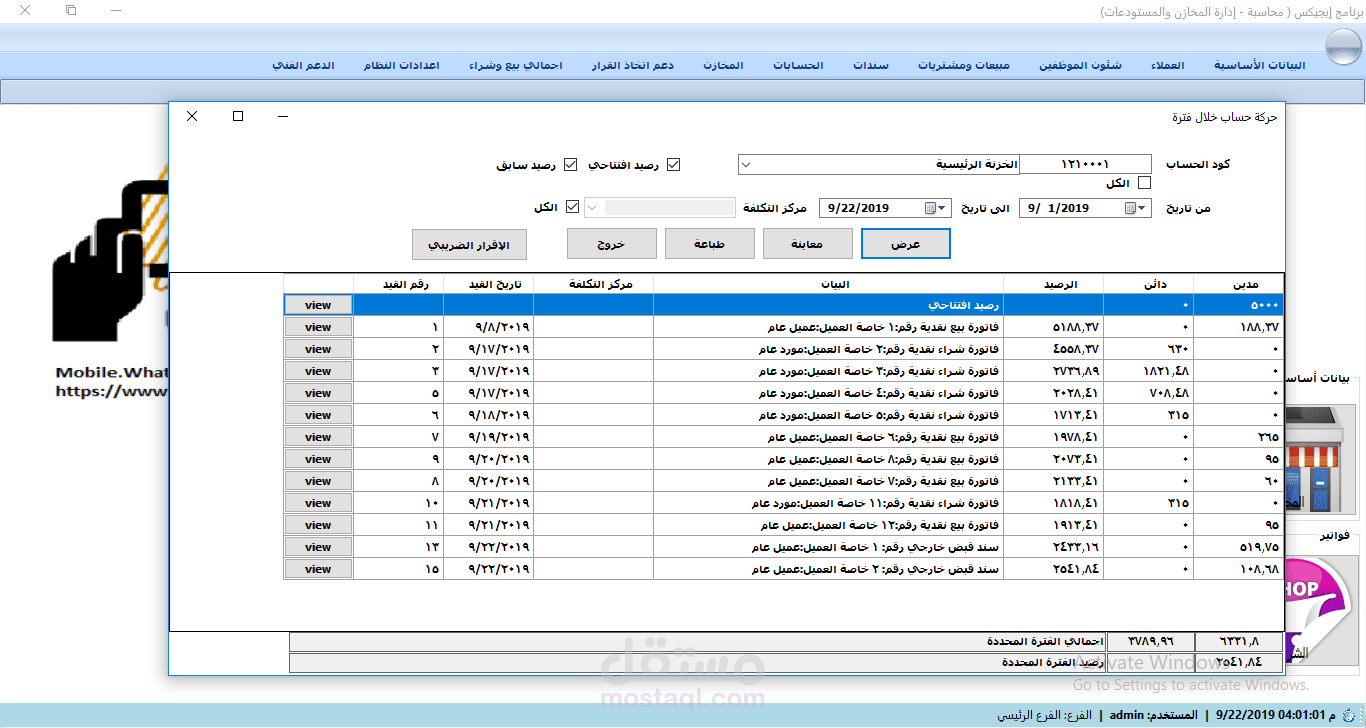This screenshot has width=1366, height=728.
Task: Click view button for entry number ١٠
Action: tap(318, 503)
